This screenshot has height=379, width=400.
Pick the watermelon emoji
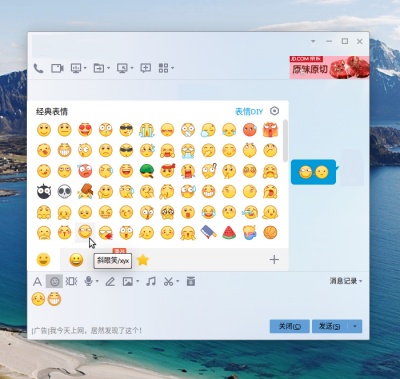point(229,233)
